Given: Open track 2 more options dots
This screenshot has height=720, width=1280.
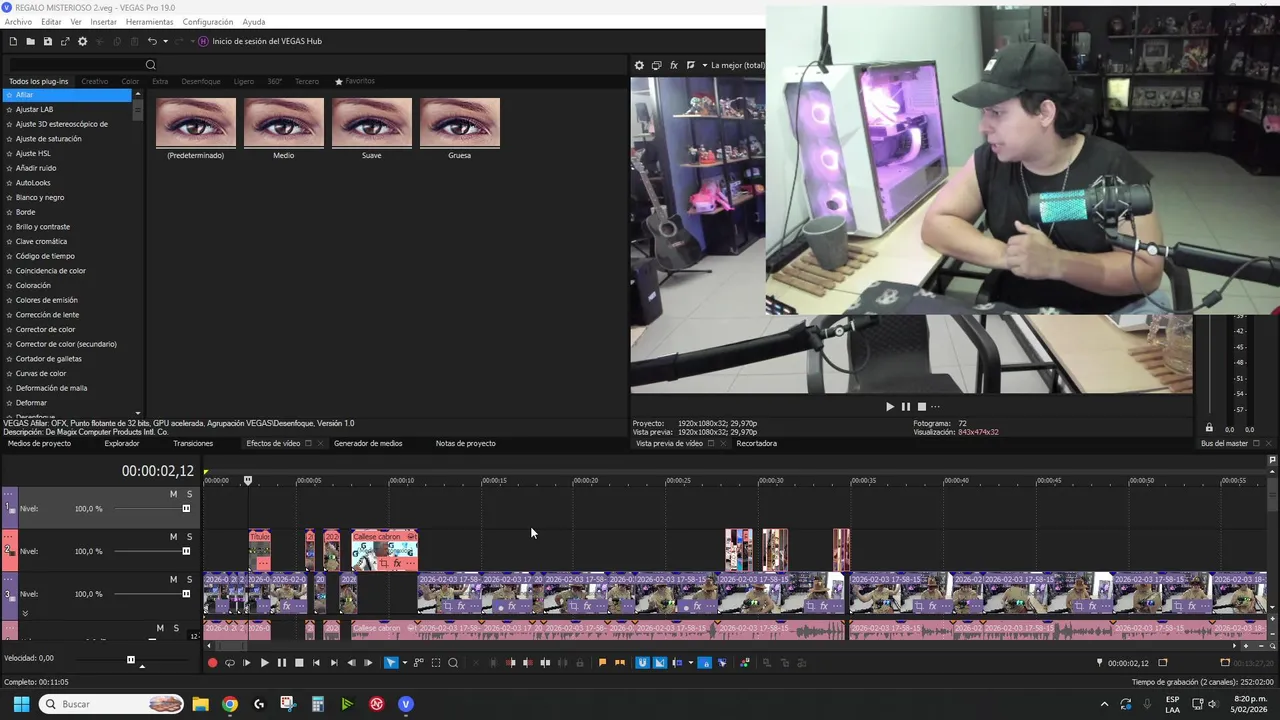Looking at the screenshot, I should point(10,536).
